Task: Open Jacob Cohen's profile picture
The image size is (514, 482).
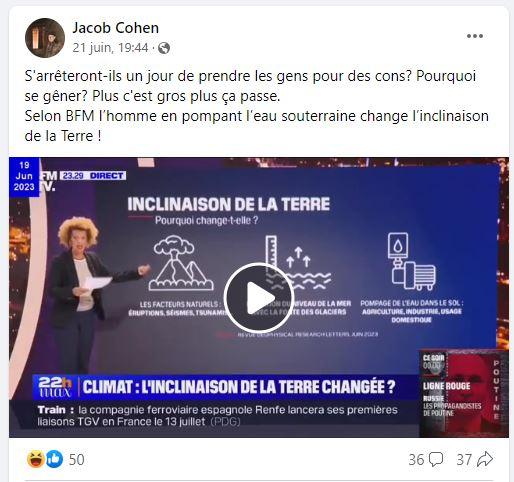Action: point(45,38)
